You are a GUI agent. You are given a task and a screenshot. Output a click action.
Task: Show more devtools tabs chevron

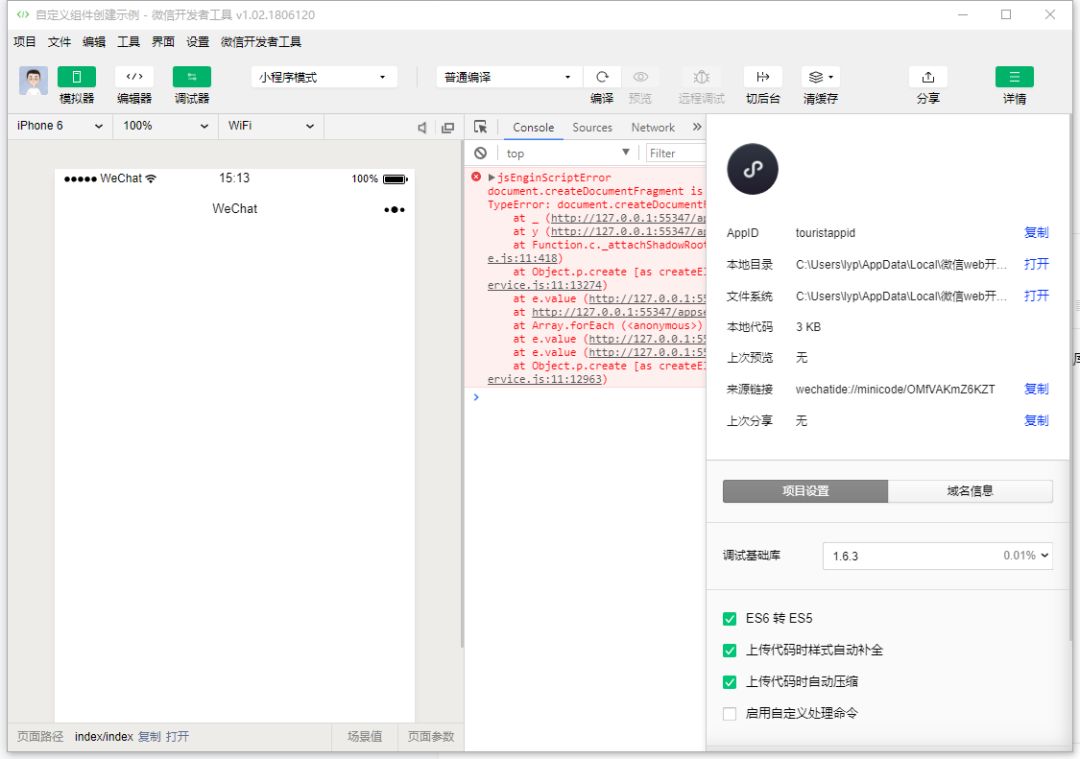pyautogui.click(x=697, y=127)
